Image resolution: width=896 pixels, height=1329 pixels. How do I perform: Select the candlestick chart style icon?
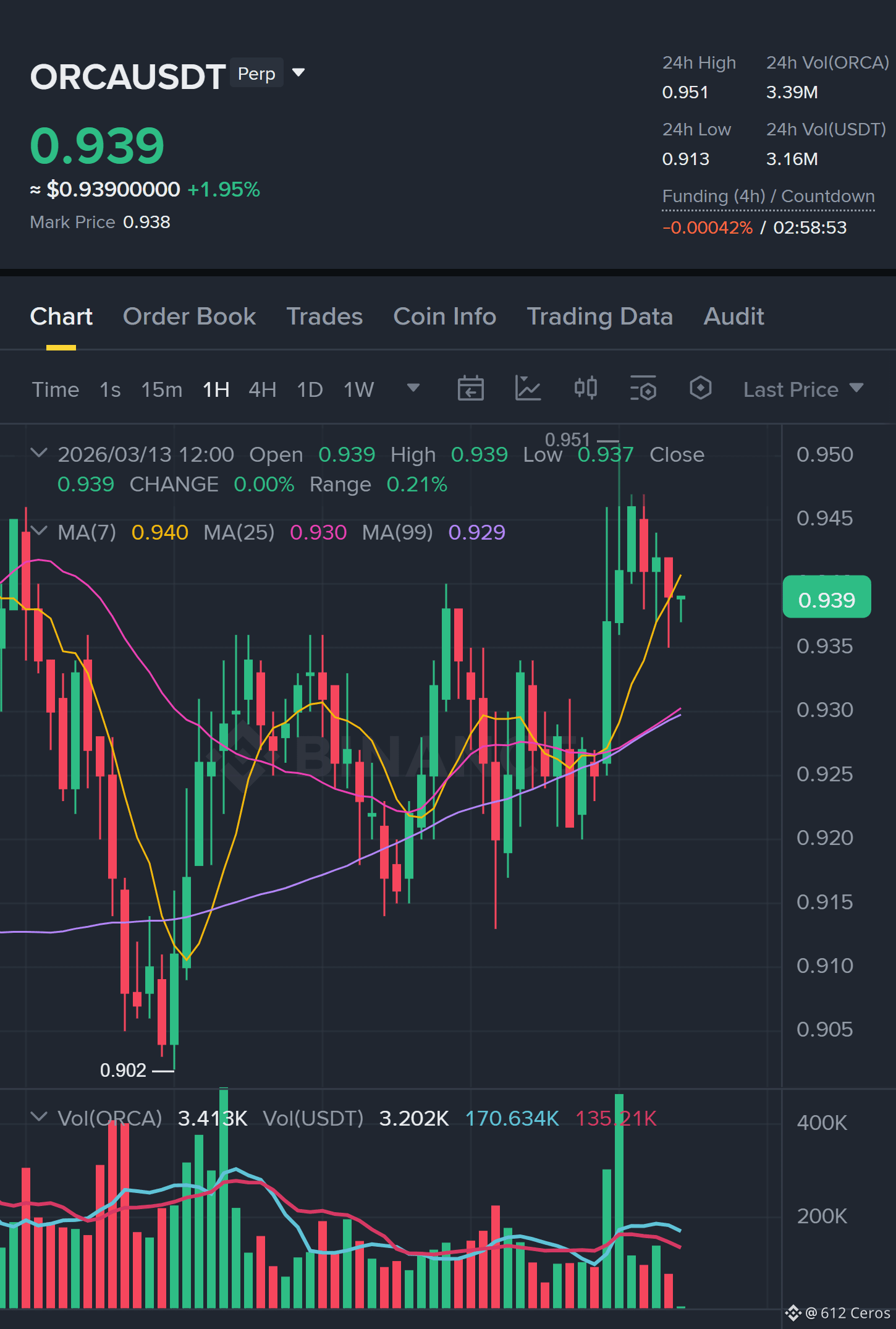pos(585,389)
